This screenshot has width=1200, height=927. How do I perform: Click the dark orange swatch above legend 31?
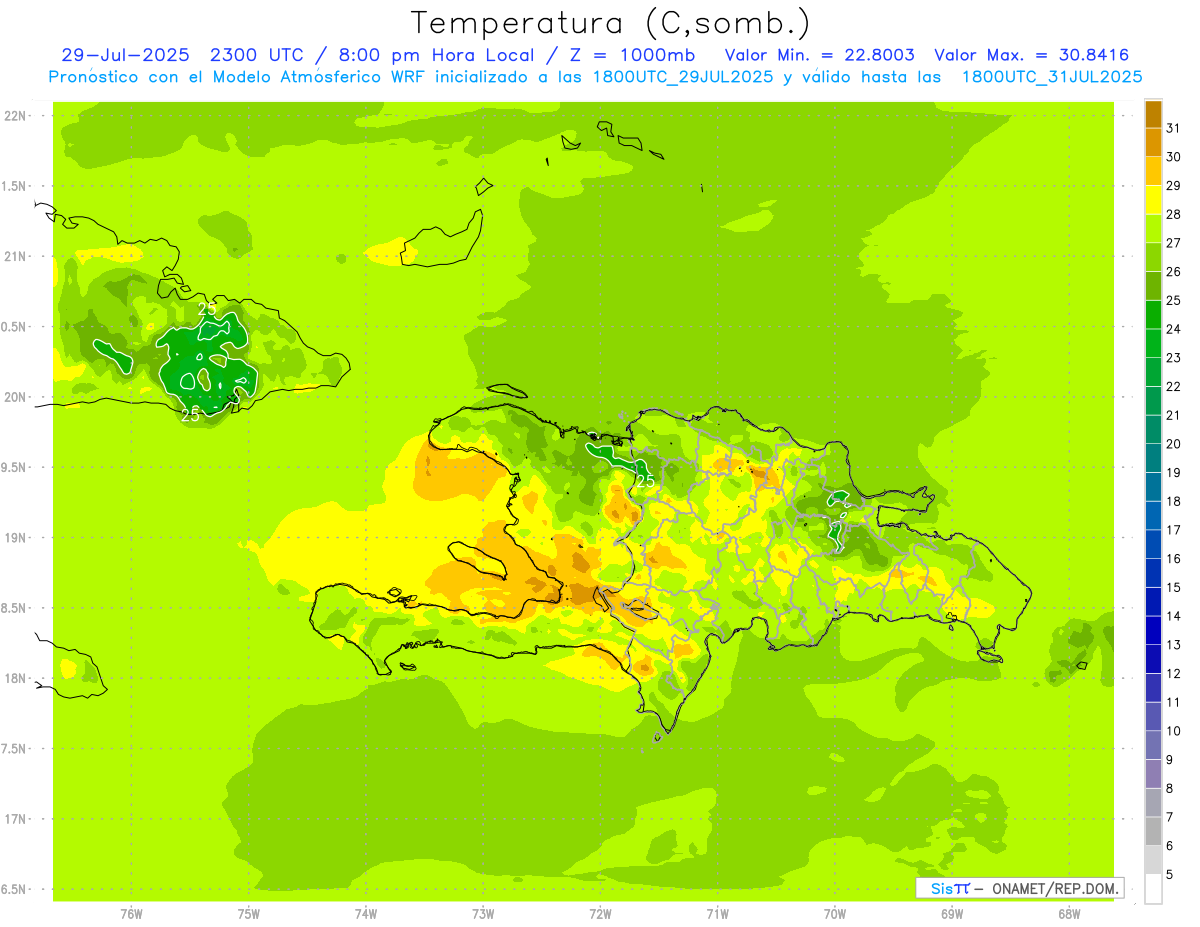(x=1153, y=114)
